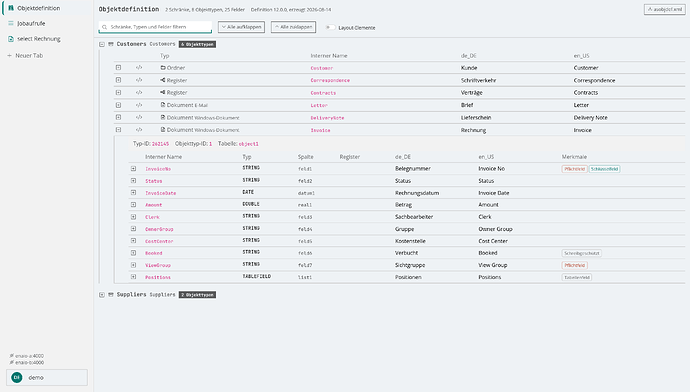The image size is (690, 392).
Task: Click the Jobaufrufe list icon in the sidebar
Action: tap(11, 23)
